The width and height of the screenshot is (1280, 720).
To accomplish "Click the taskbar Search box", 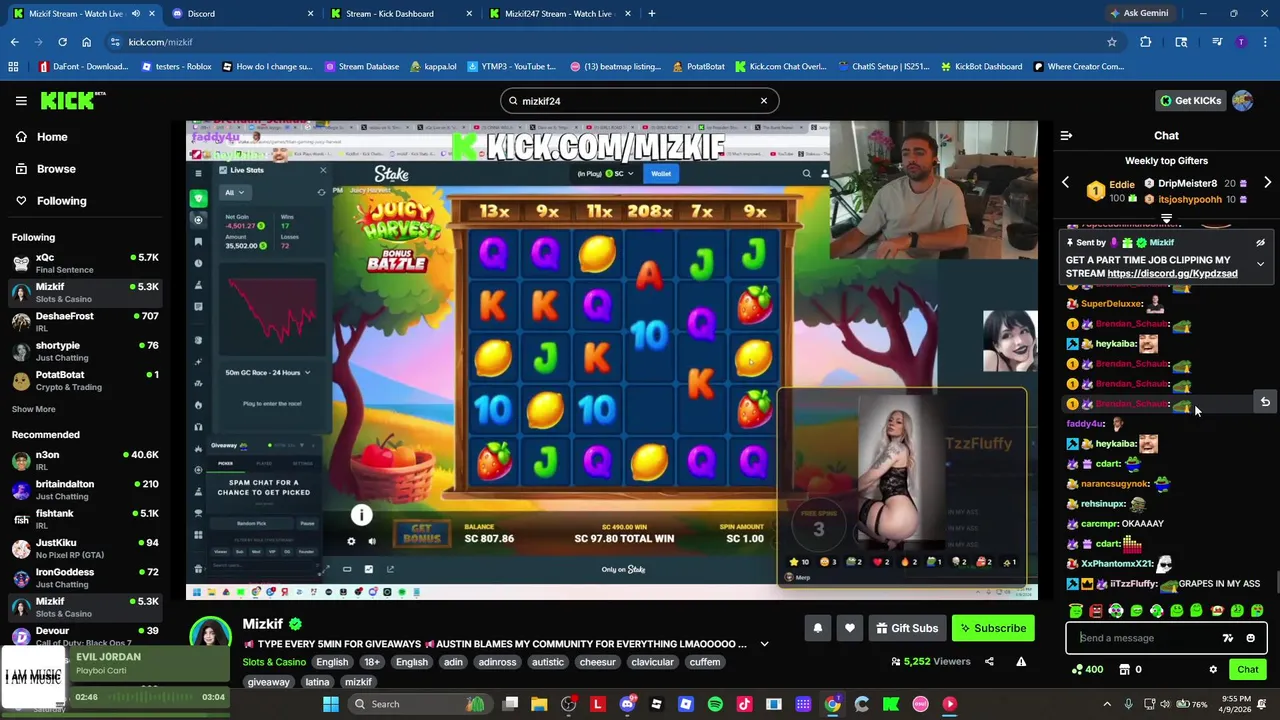I will [420, 704].
